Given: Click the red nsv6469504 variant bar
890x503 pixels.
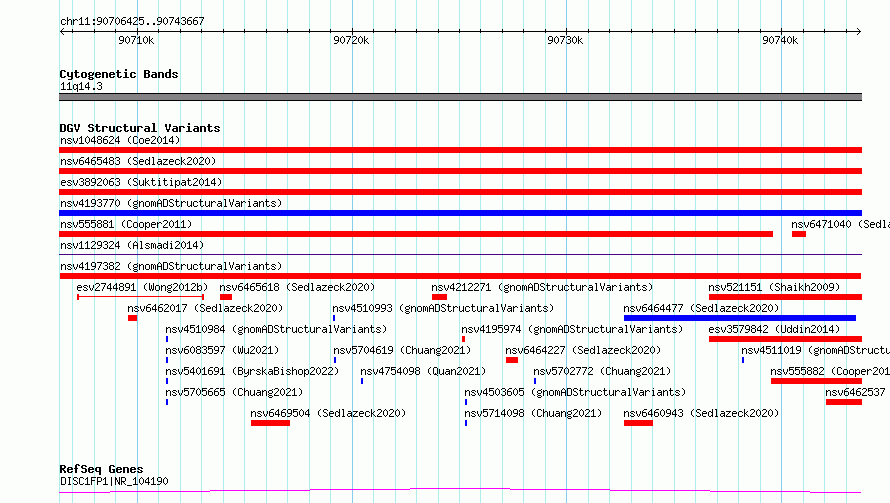Looking at the screenshot, I should tap(270, 423).
